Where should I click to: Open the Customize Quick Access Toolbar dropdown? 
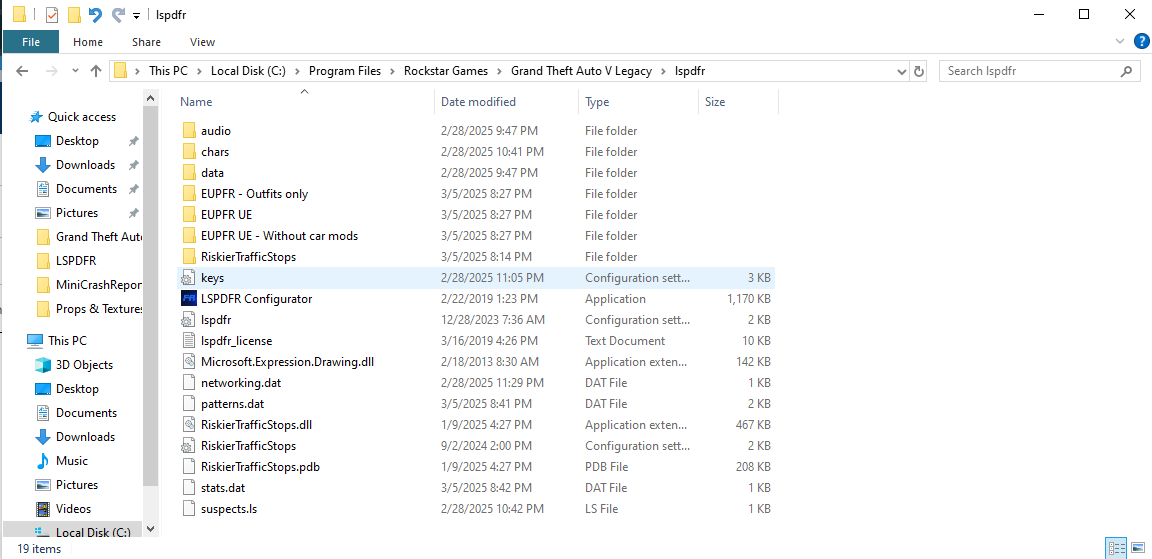click(136, 15)
